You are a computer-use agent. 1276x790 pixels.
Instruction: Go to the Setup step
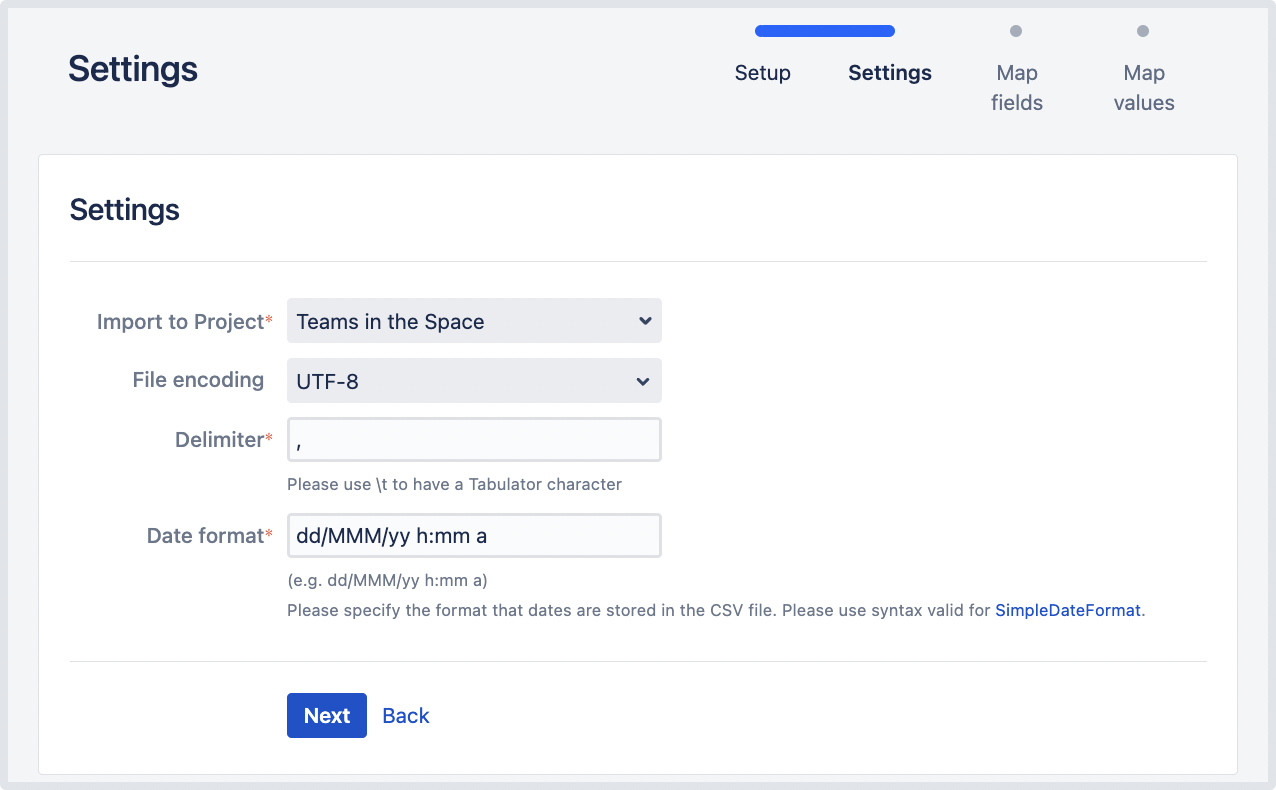pos(762,73)
